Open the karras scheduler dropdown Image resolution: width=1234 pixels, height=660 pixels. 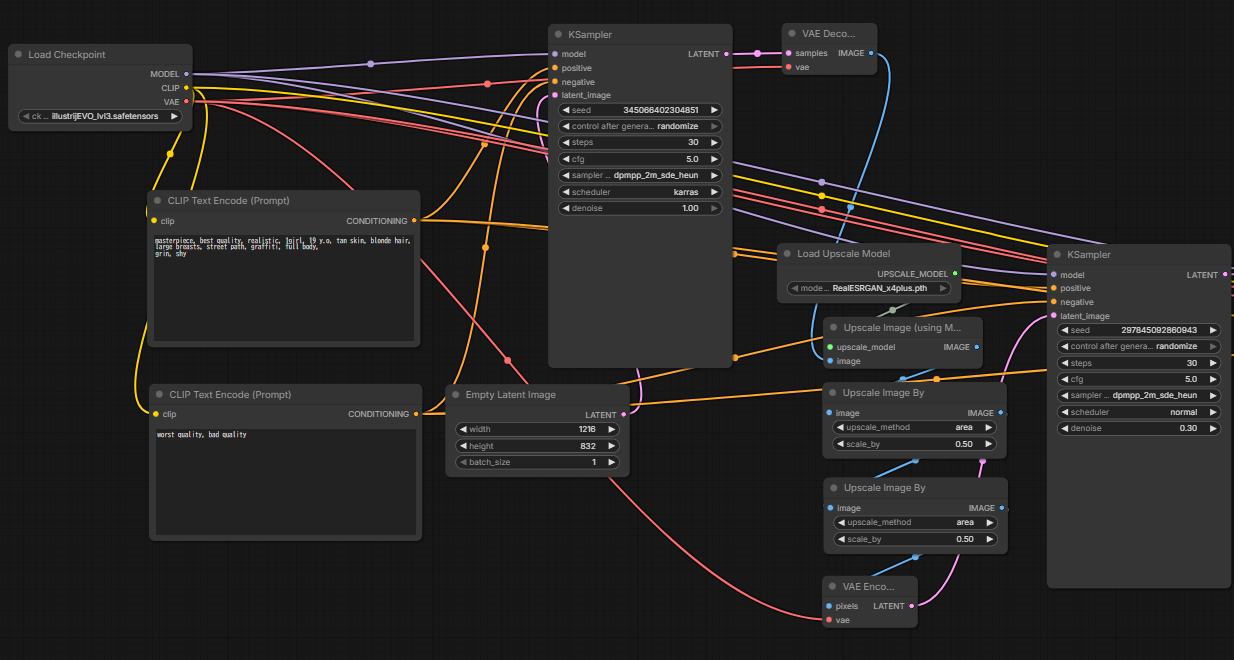(x=640, y=192)
